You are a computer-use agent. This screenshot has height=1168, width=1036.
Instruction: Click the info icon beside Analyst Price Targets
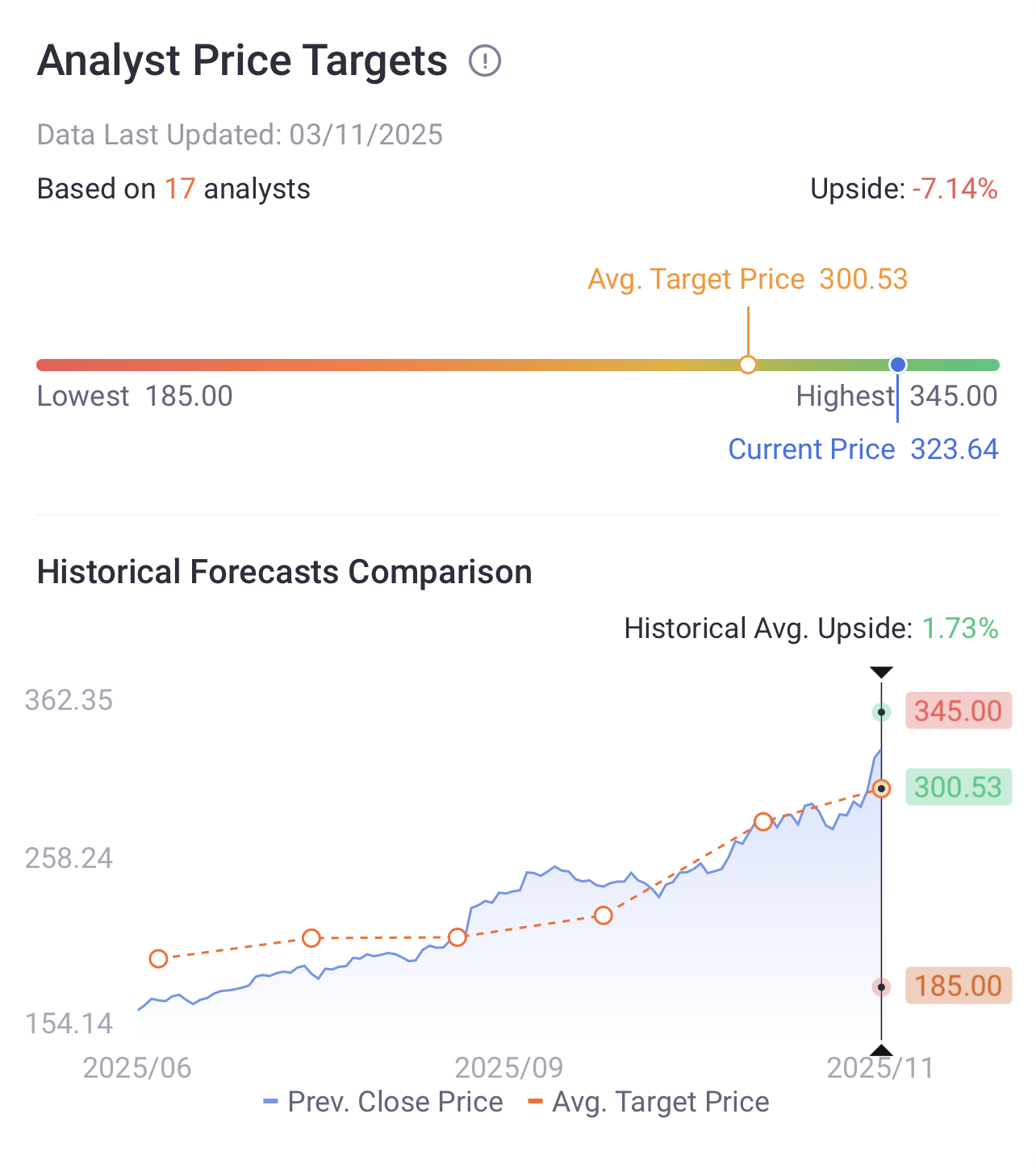coord(485,61)
